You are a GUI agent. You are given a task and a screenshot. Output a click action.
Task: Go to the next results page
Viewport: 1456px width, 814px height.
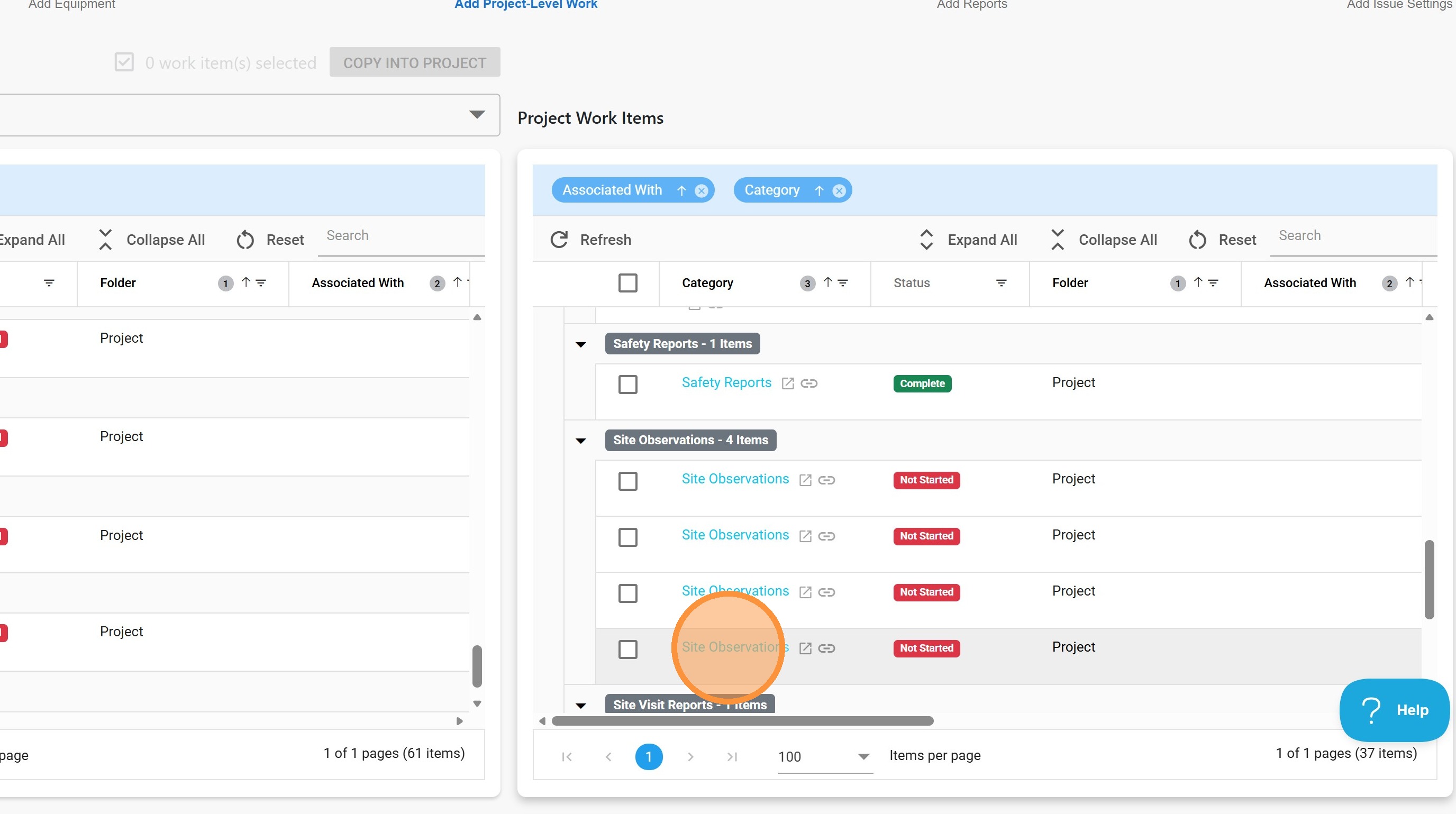[x=690, y=756]
